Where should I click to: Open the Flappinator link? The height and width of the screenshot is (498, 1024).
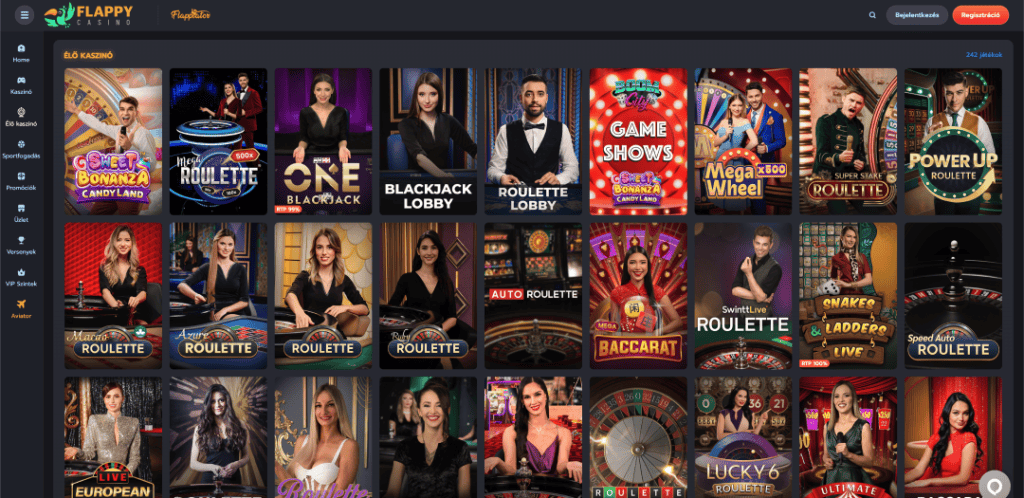point(190,14)
